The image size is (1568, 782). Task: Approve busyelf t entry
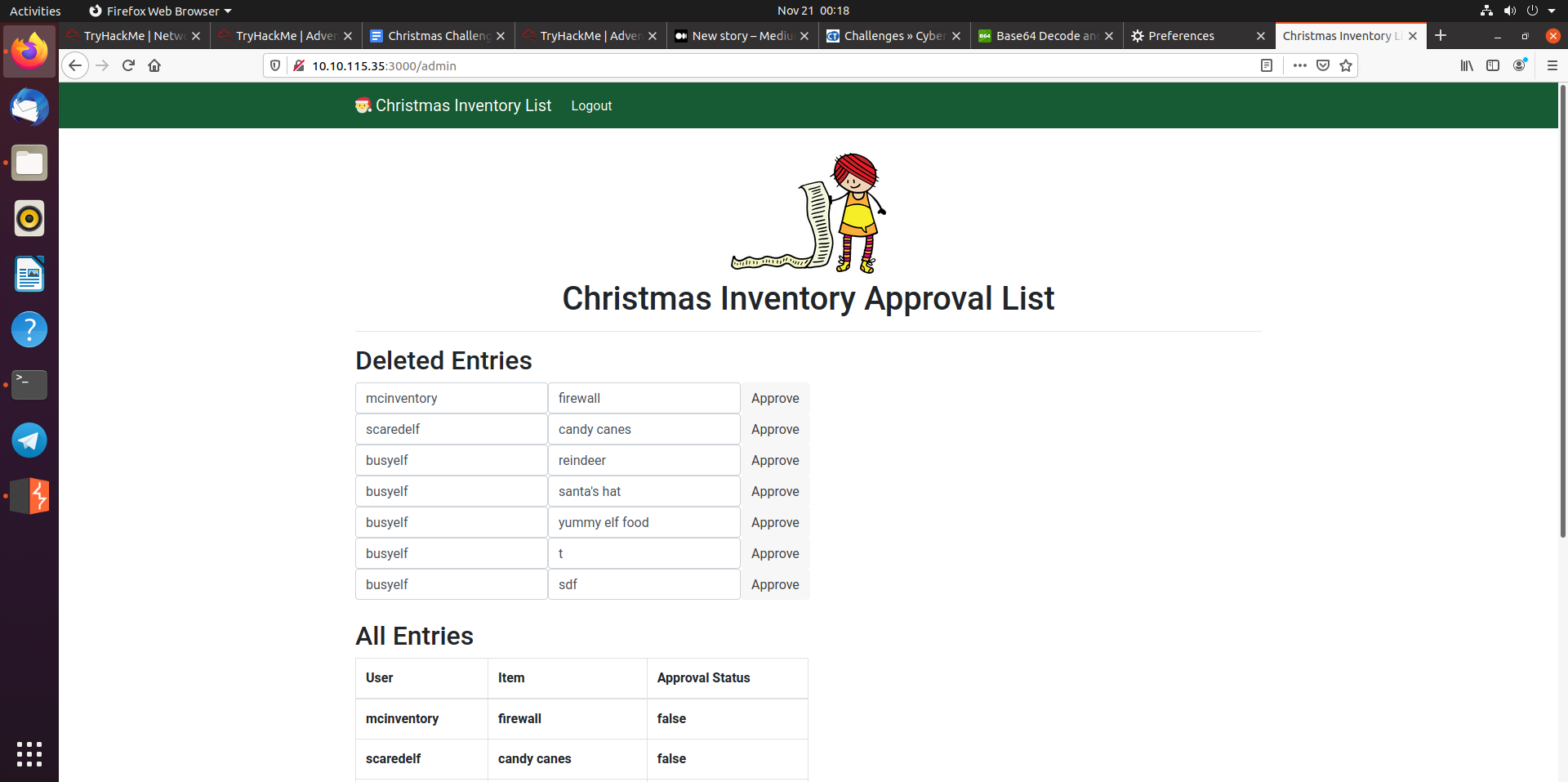(775, 553)
